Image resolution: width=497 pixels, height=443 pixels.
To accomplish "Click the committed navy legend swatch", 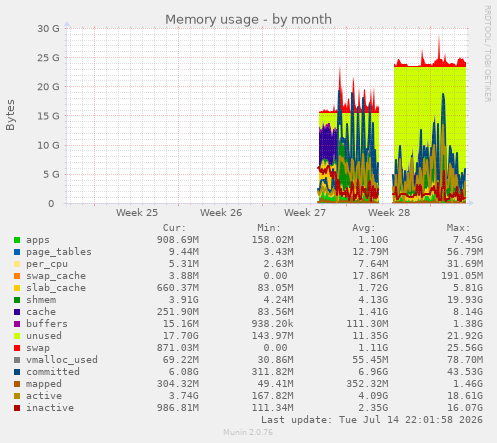I will [17, 372].
